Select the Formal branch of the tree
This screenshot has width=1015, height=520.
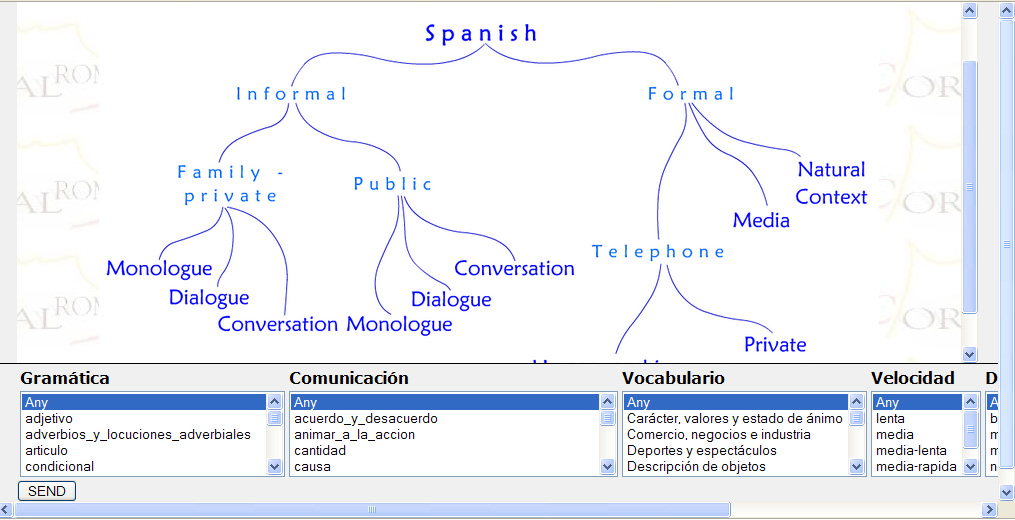coord(691,94)
